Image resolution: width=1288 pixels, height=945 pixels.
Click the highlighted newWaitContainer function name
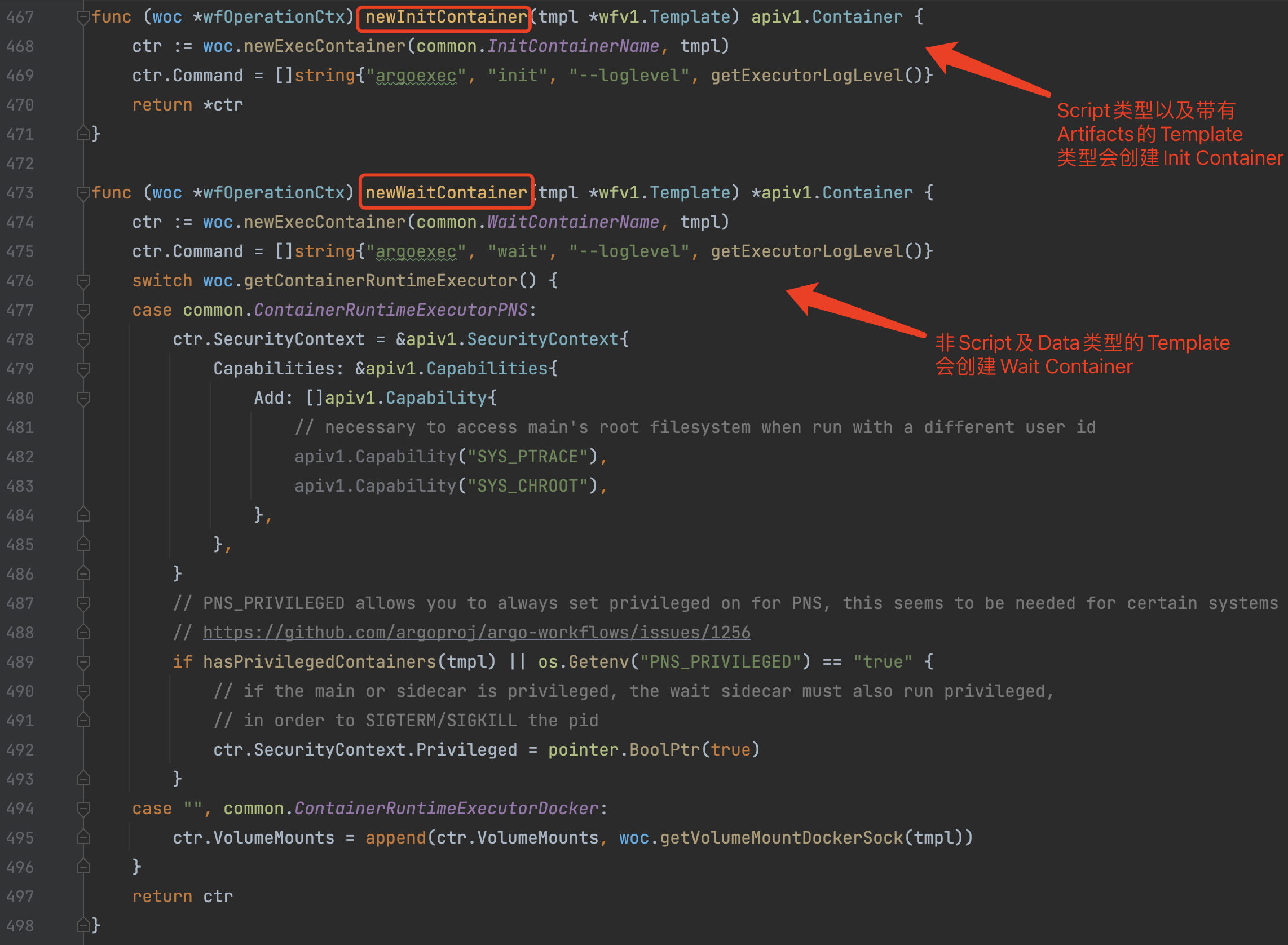tap(445, 193)
